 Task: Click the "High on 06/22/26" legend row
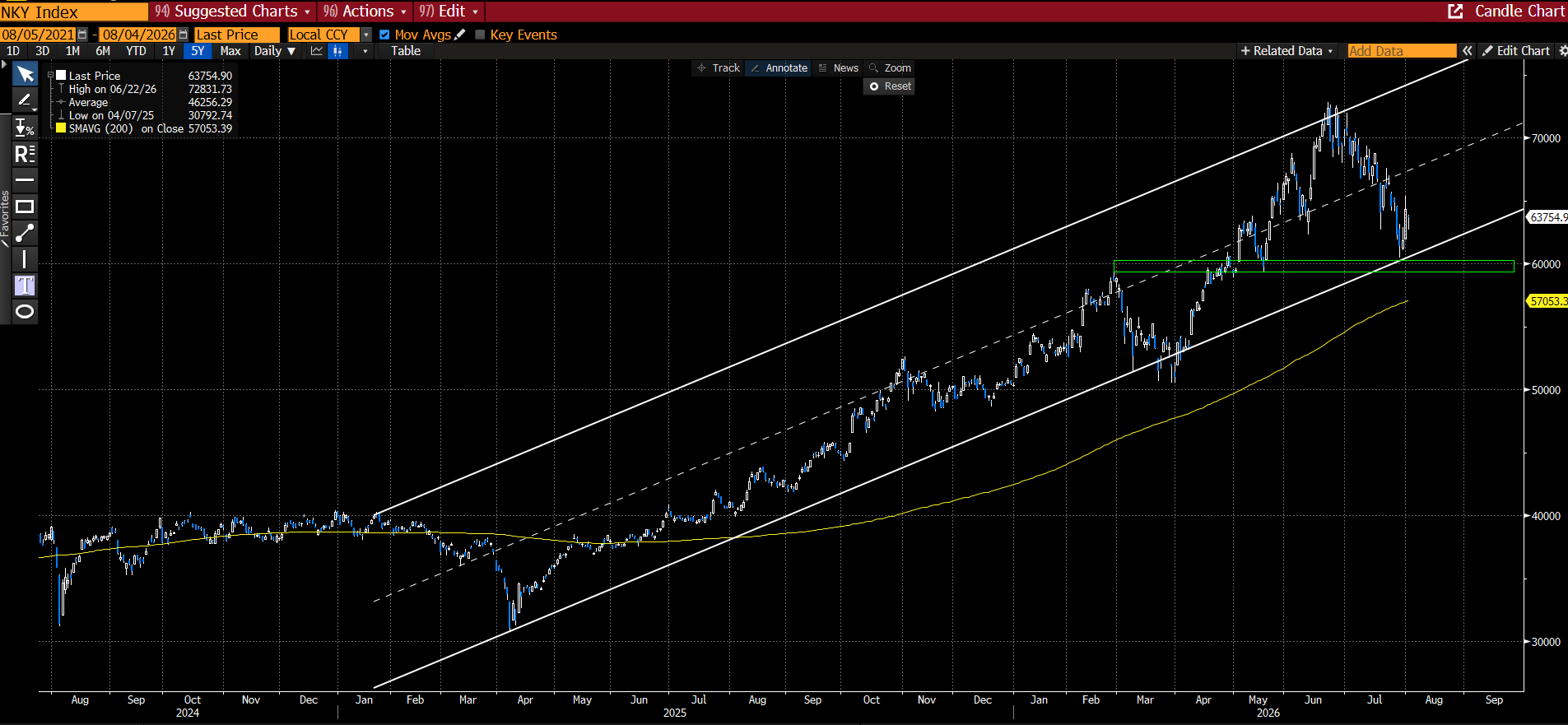coord(145,89)
